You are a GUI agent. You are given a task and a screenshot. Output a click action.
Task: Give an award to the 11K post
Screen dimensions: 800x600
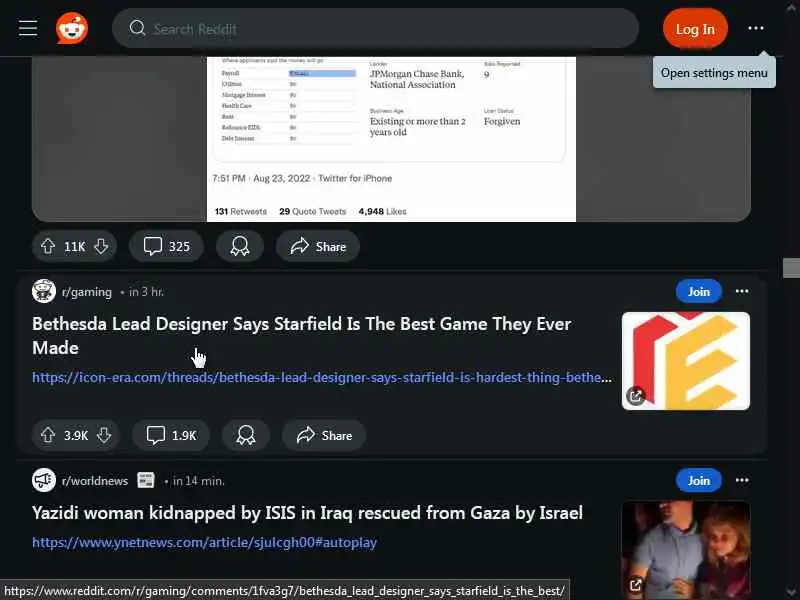point(240,246)
